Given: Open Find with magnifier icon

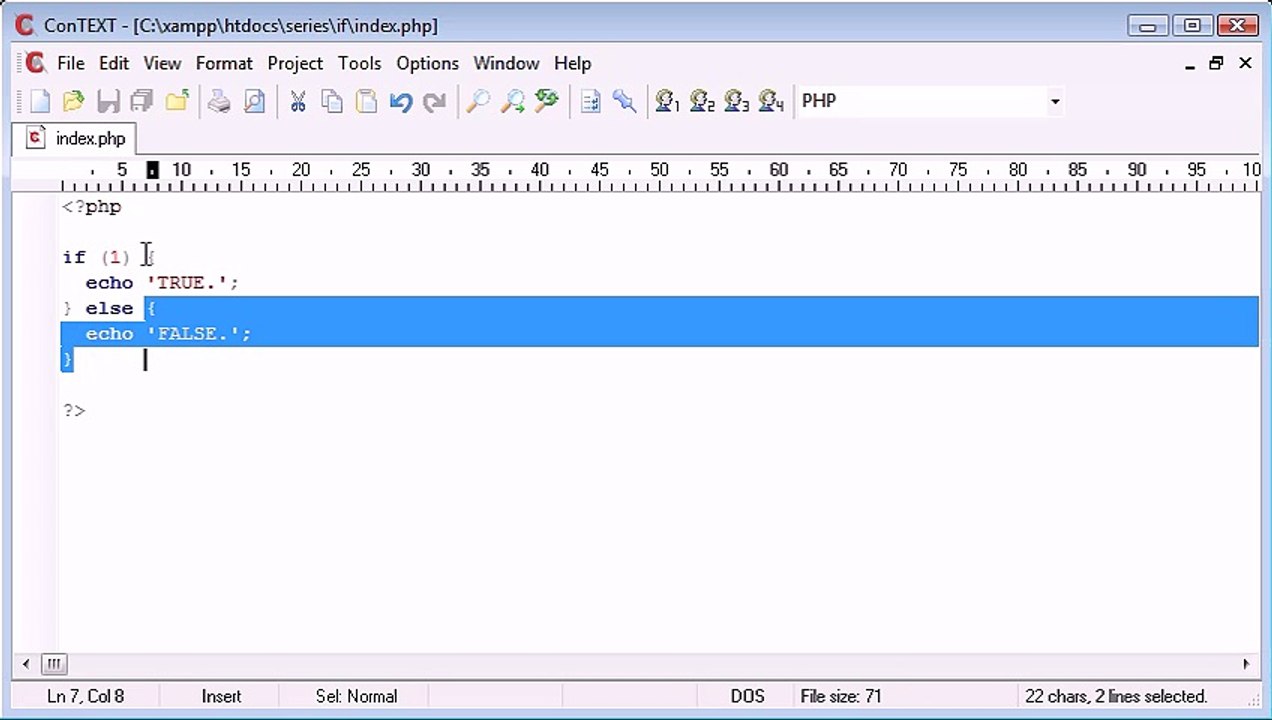Looking at the screenshot, I should tap(478, 101).
